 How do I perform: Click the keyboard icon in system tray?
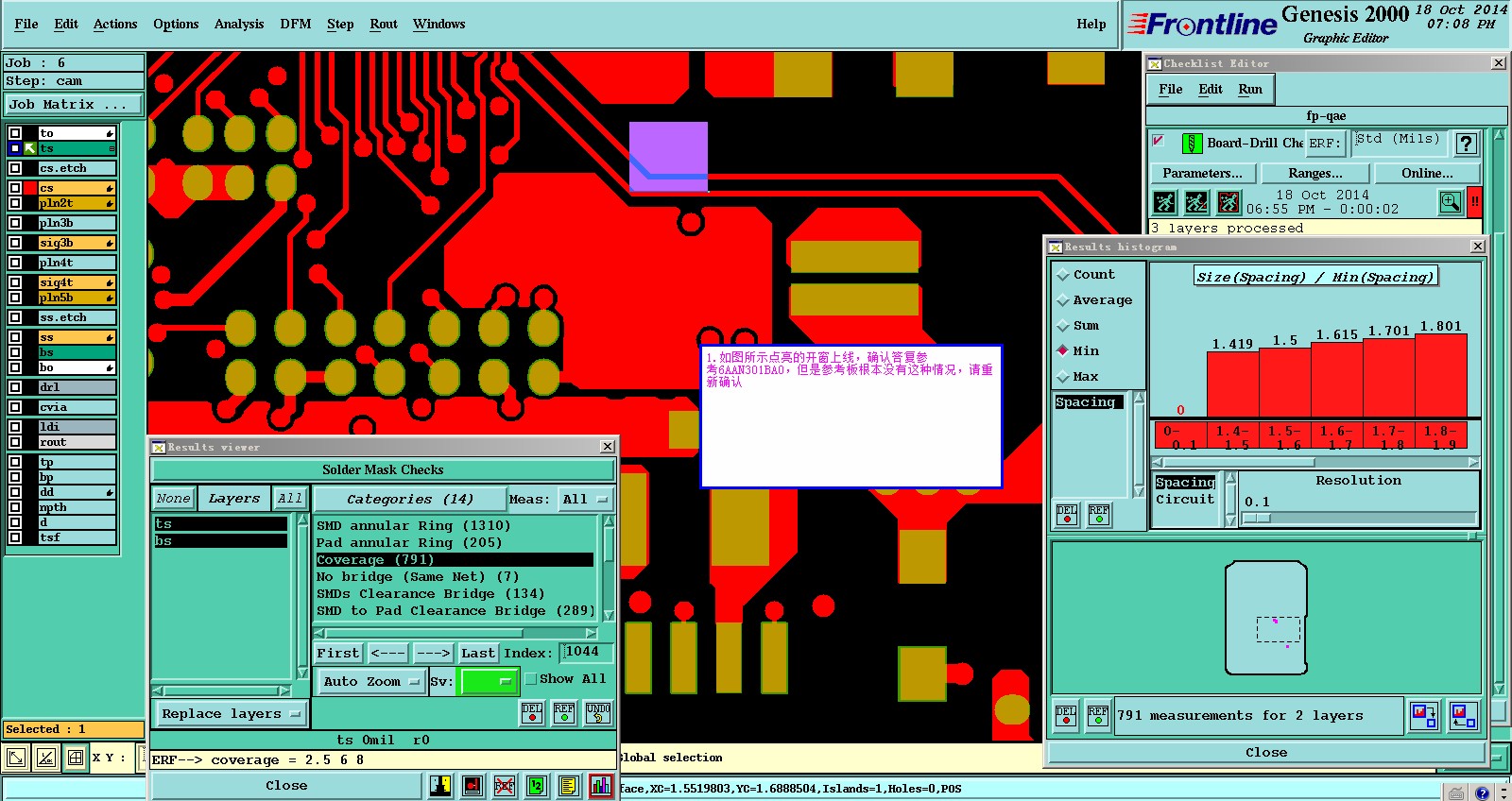click(1457, 793)
